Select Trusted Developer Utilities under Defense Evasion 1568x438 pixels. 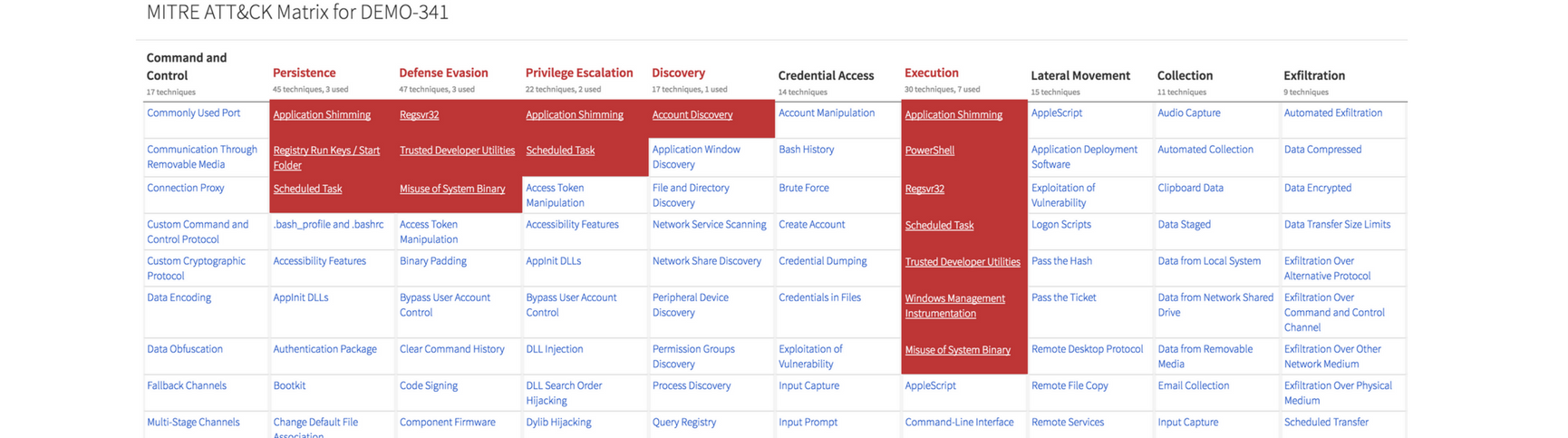coord(457,151)
